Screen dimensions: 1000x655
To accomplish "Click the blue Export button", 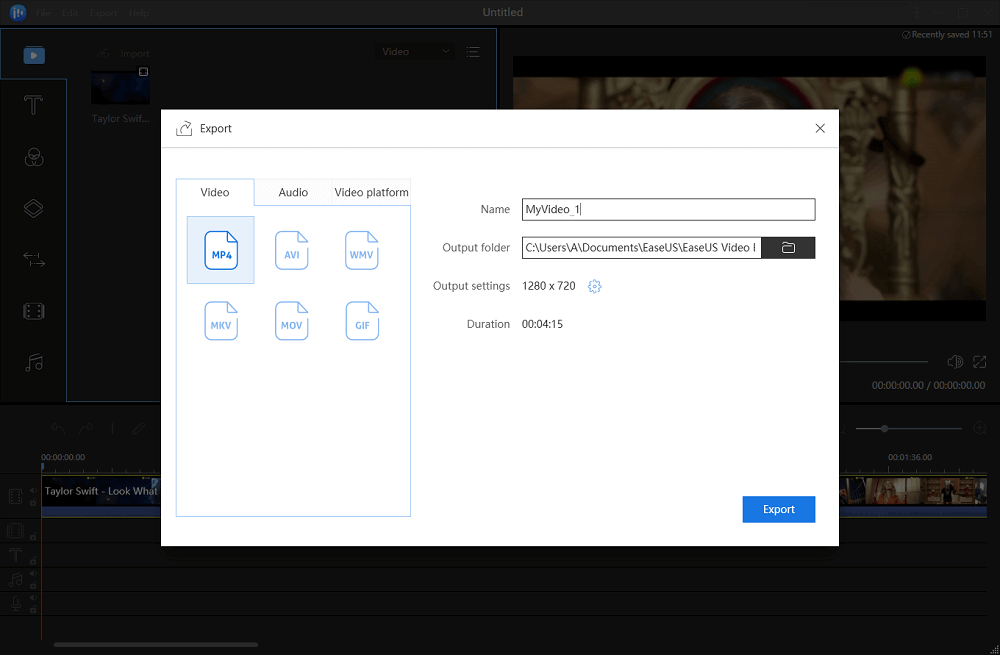I will tap(778, 509).
